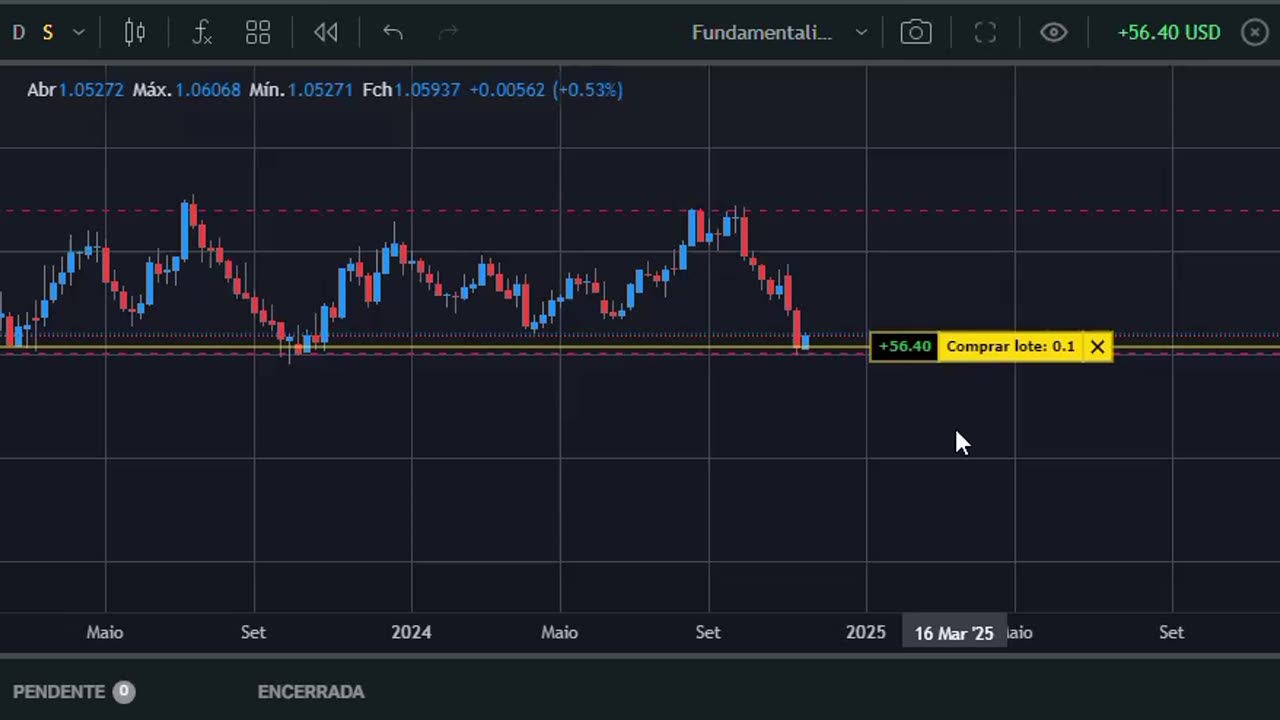This screenshot has height=720, width=1280.
Task: Close the trade with circled X icon
Action: pyautogui.click(x=1254, y=33)
